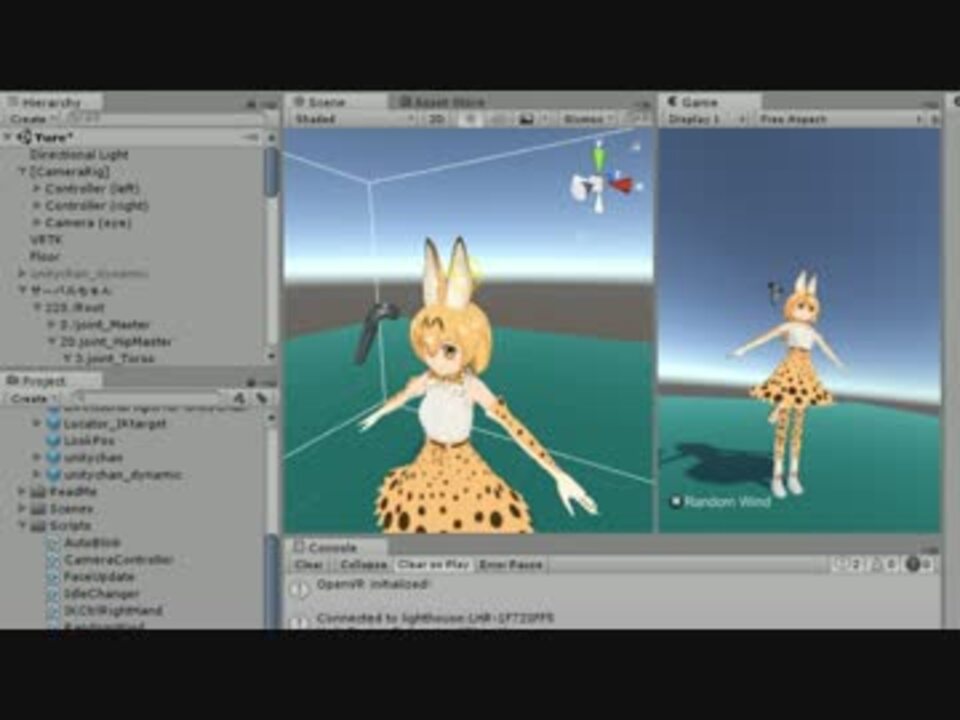Select VRTK object in Hierarchy
Screen dimensions: 960x720
click(x=45, y=239)
